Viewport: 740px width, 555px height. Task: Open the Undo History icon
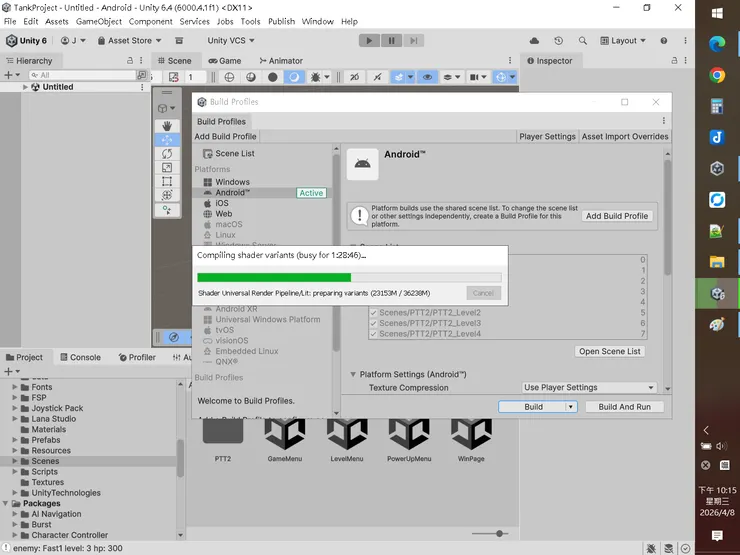click(x=559, y=41)
